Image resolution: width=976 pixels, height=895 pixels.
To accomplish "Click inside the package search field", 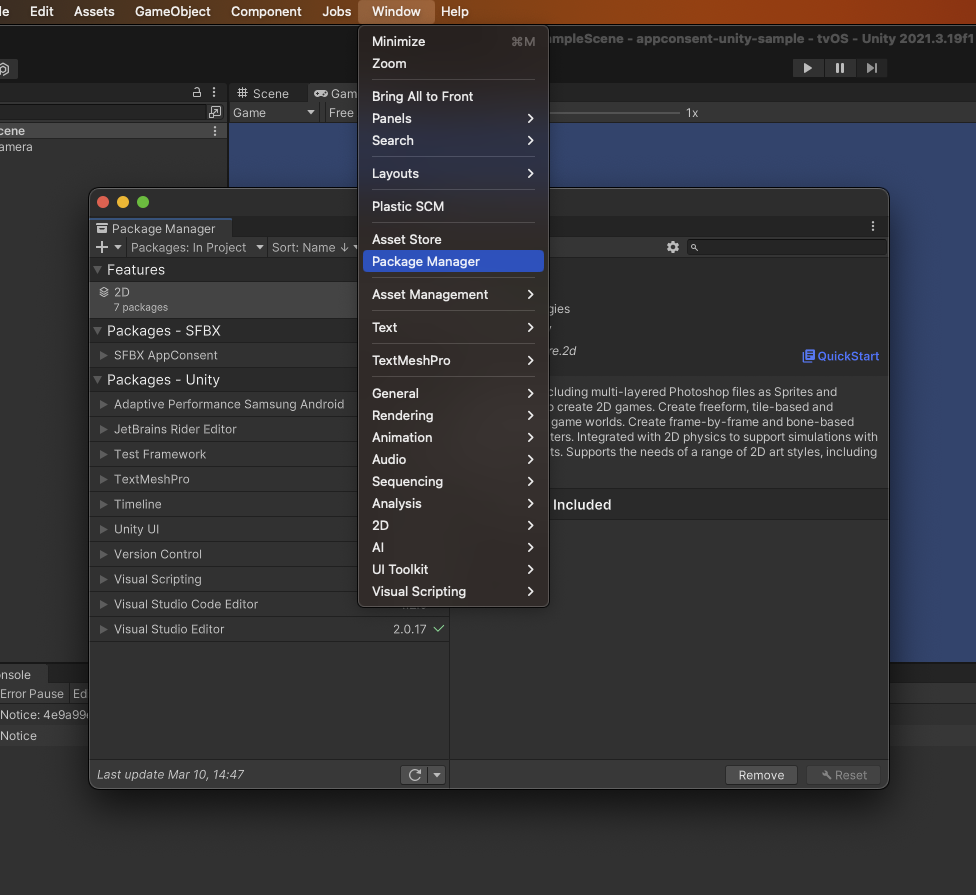I will 790,247.
